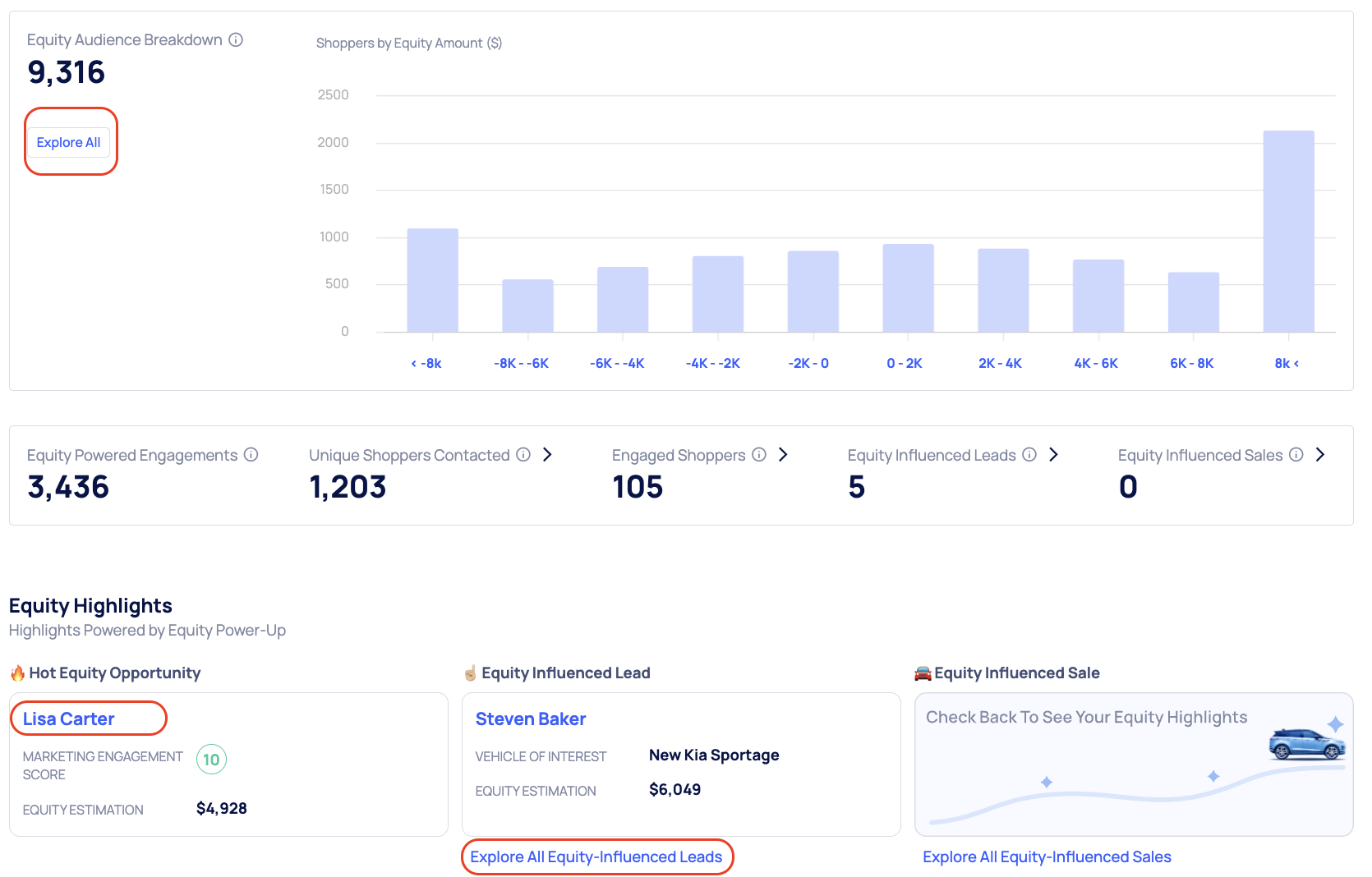Click info icon beside Equity Audience Breakdown
The width and height of the screenshot is (1372, 877).
[x=236, y=39]
